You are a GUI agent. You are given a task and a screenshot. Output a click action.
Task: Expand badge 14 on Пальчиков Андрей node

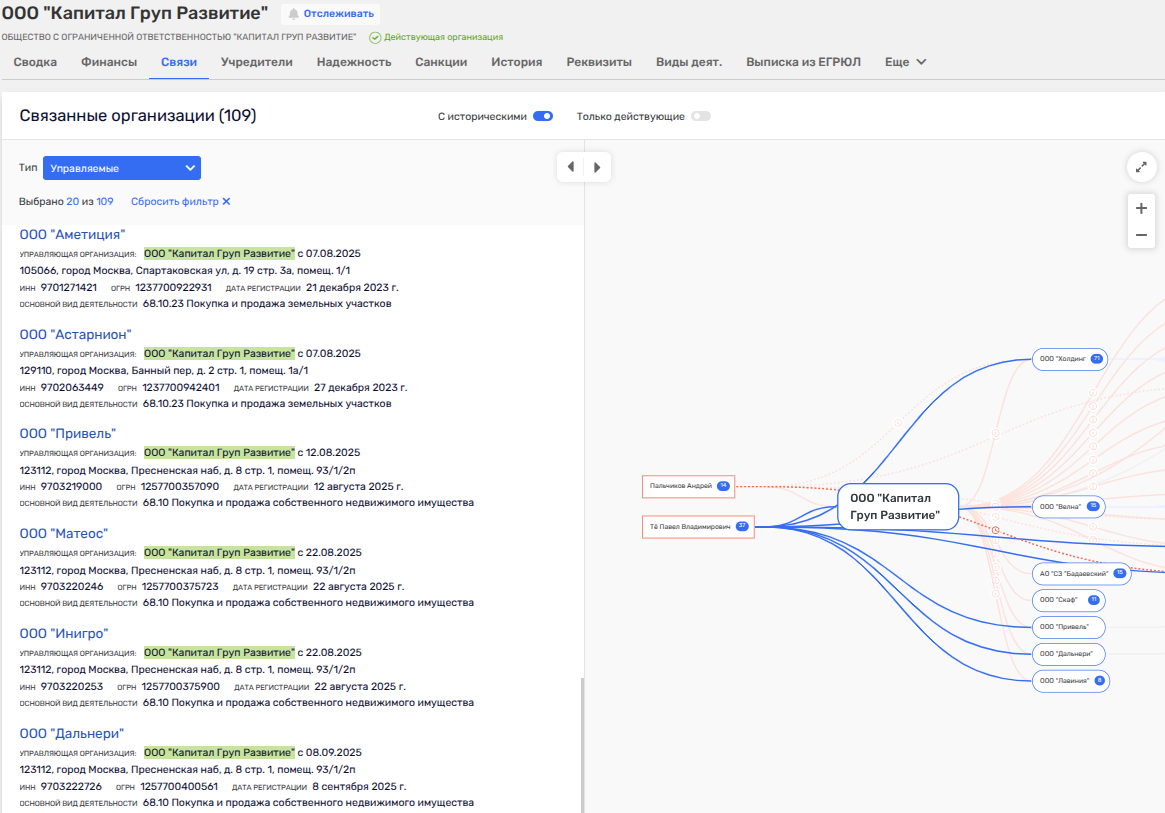click(723, 486)
